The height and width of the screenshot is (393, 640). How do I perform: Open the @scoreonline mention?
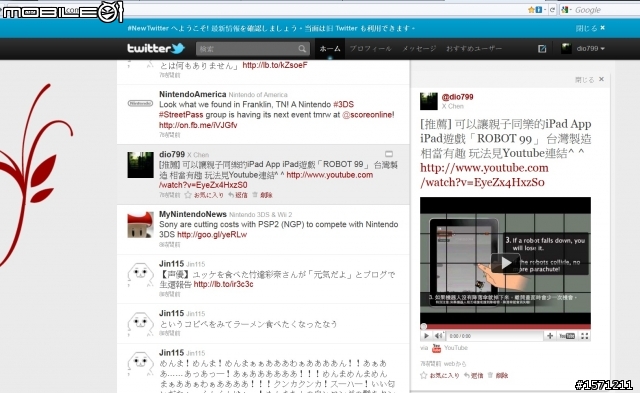[x=367, y=115]
